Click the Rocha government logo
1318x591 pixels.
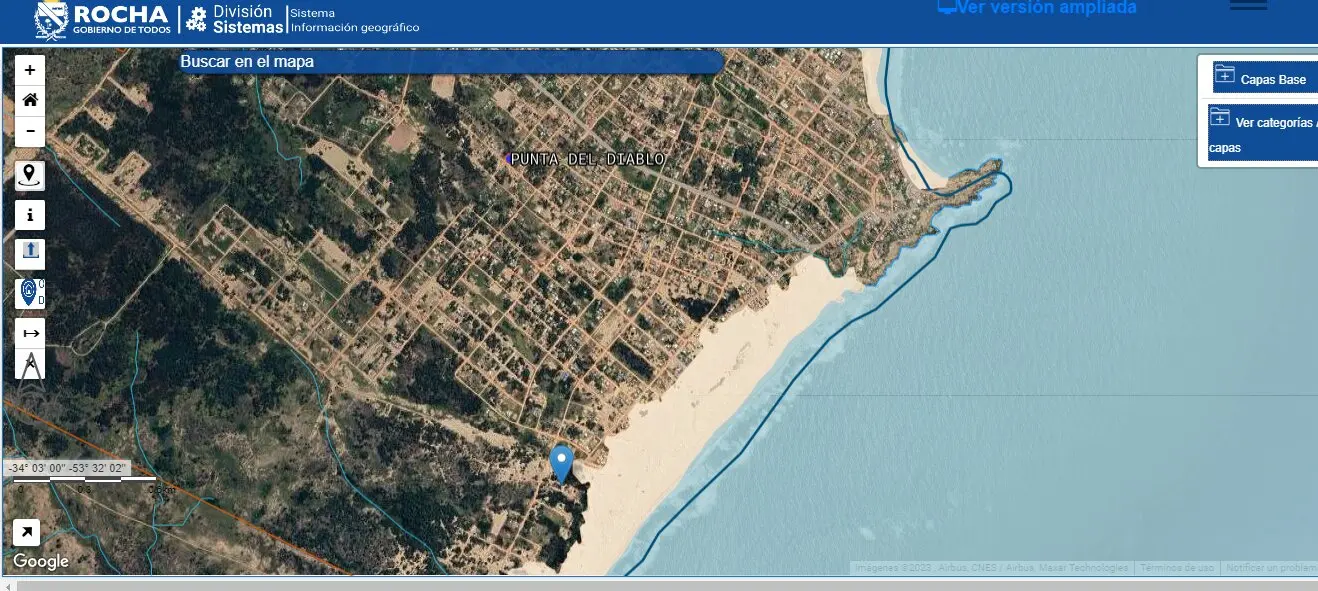[x=101, y=19]
